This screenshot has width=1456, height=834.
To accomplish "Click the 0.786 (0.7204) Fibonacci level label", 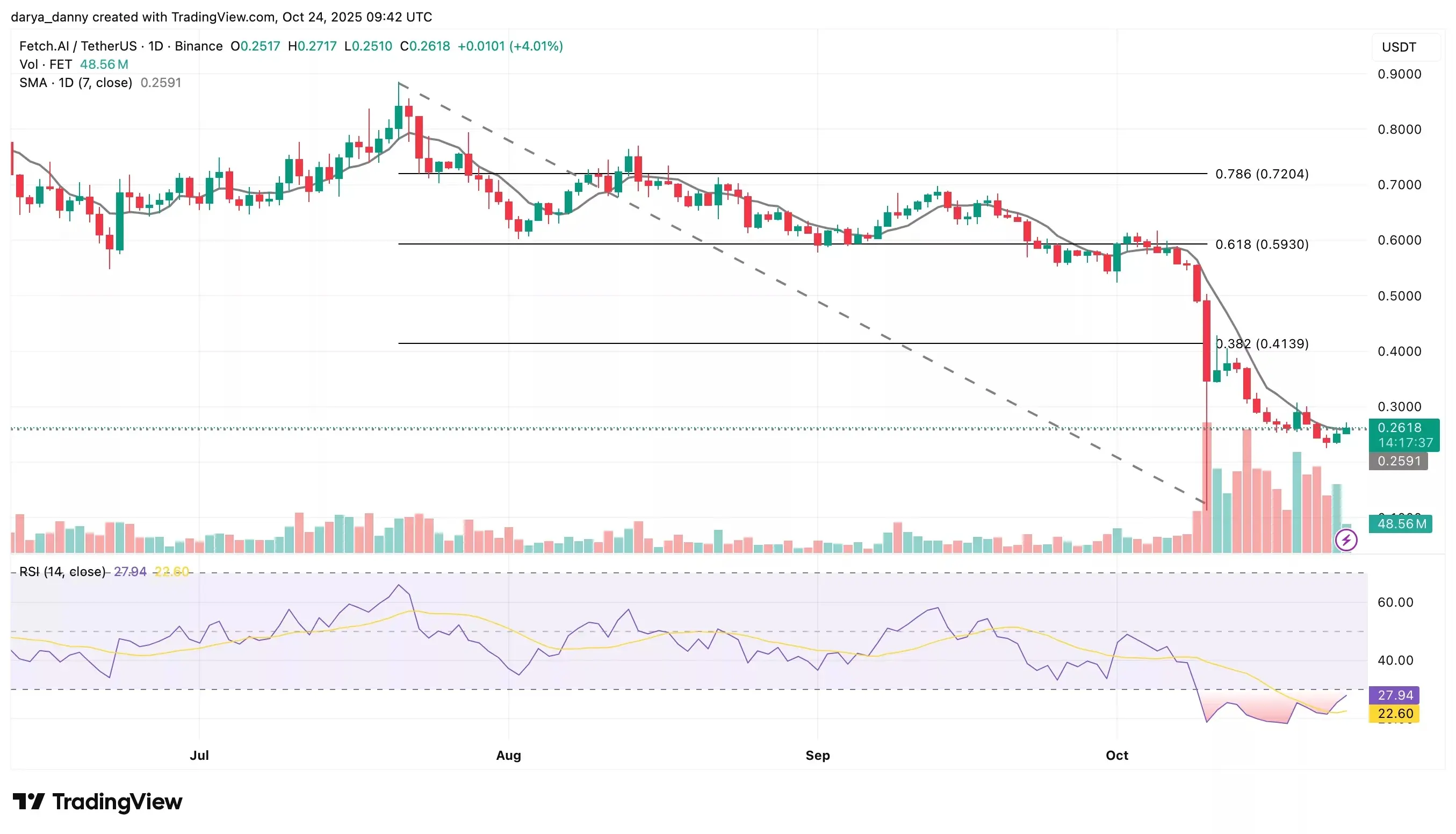I will pos(1262,174).
